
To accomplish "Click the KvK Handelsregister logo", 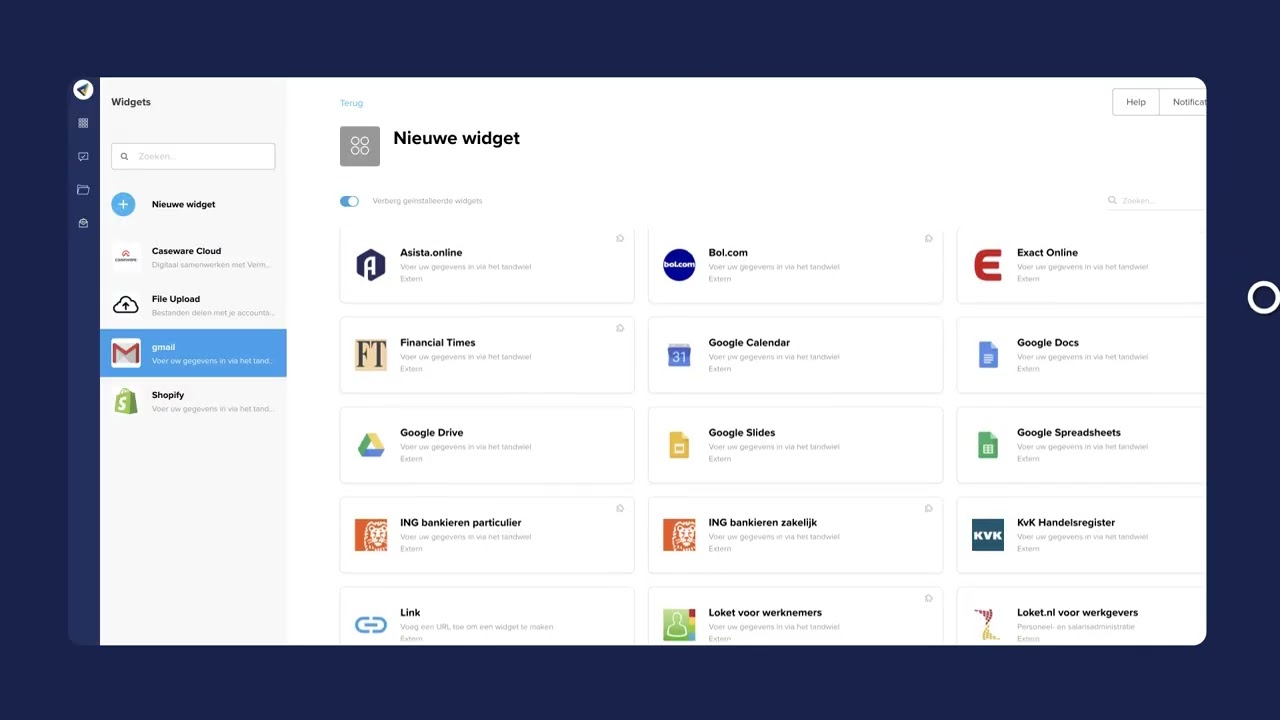I will [x=988, y=535].
